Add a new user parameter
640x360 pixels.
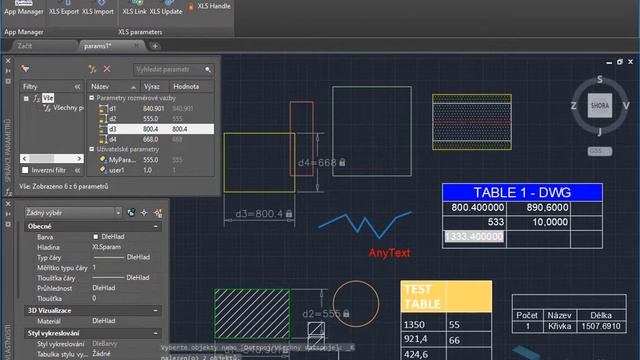point(92,69)
